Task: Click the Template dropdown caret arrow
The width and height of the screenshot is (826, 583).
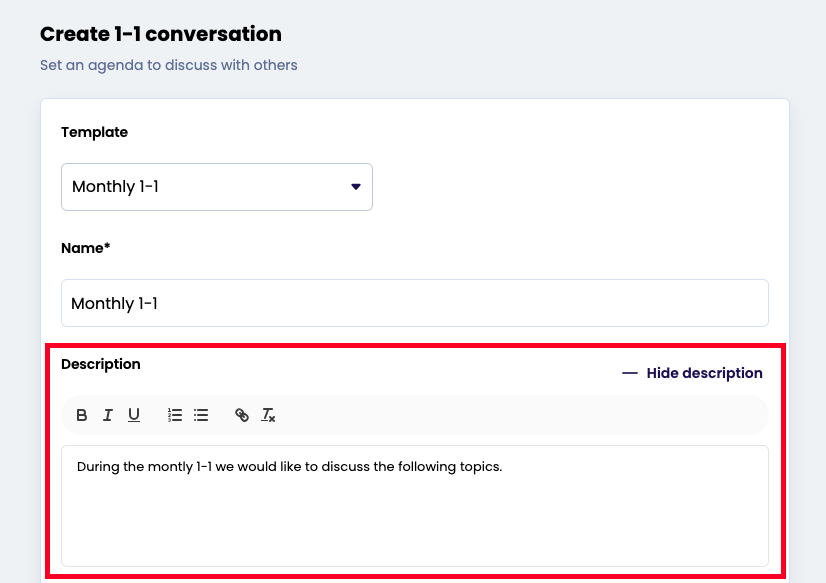Action: 355,187
